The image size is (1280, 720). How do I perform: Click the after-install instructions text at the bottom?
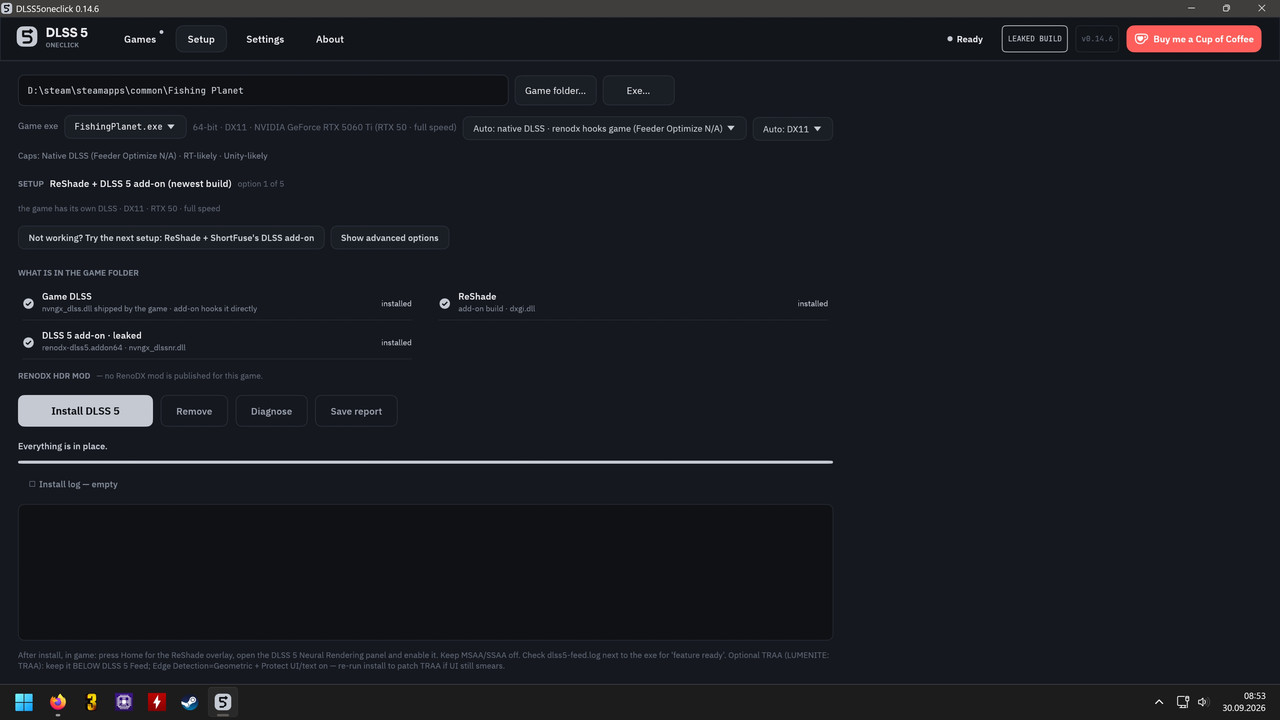[x=424, y=660]
